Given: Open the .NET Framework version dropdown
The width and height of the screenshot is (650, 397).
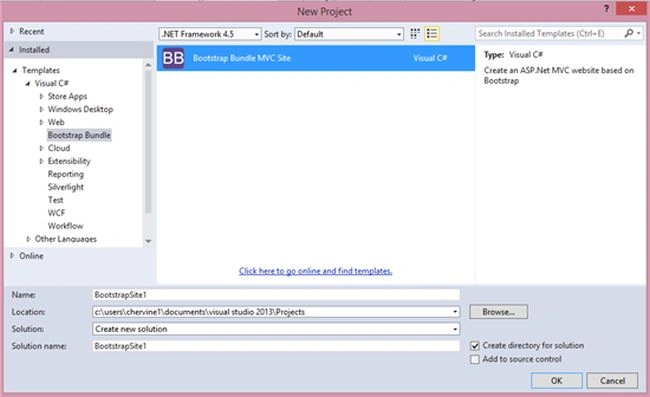Looking at the screenshot, I should (x=210, y=34).
